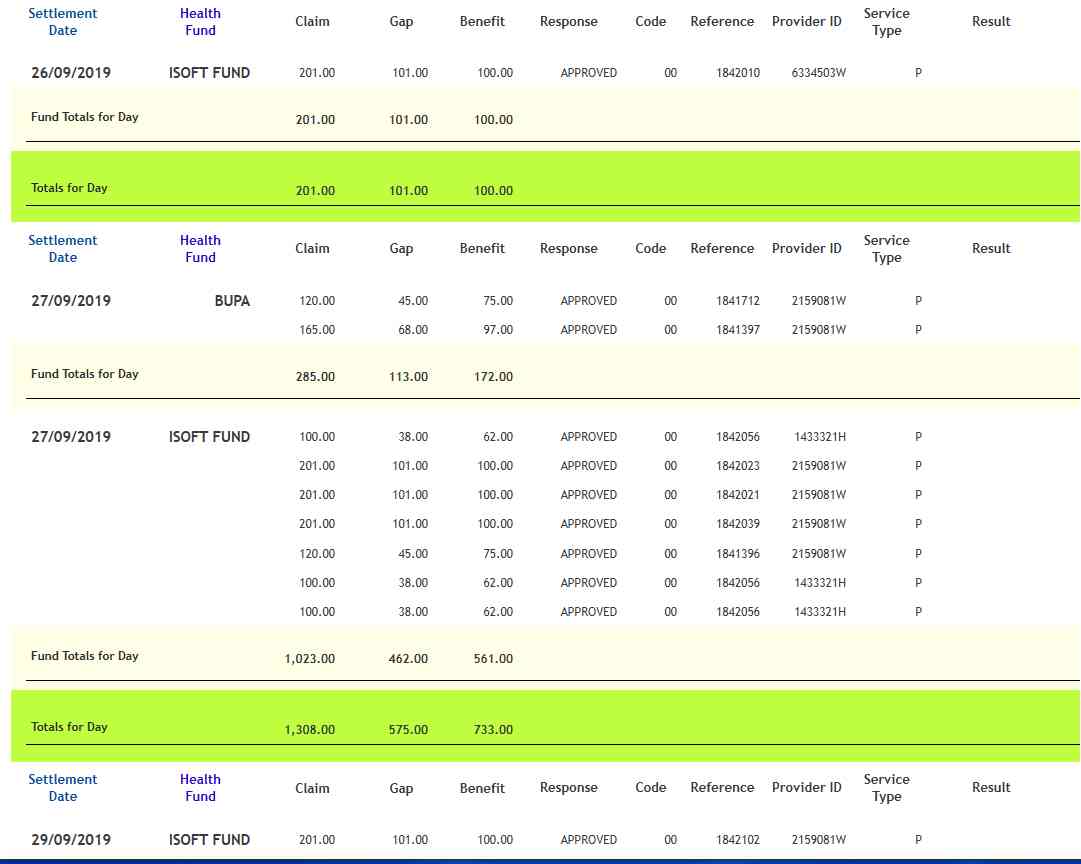Click the 113.00 fund total gap
The width and height of the screenshot is (1081, 864).
pos(408,376)
